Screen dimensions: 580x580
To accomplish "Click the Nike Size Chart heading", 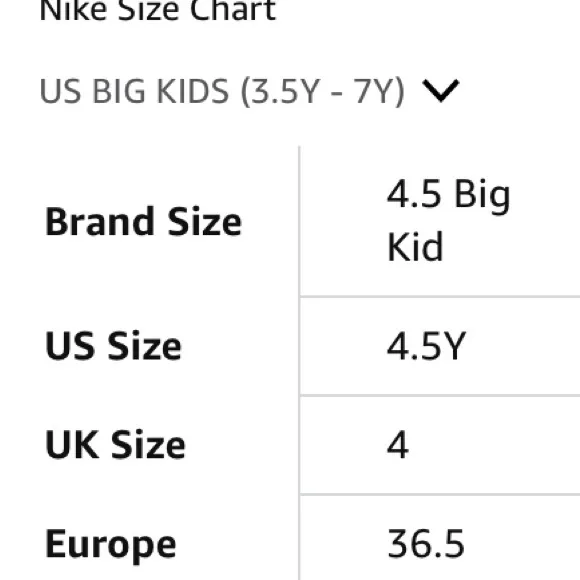I will [158, 10].
